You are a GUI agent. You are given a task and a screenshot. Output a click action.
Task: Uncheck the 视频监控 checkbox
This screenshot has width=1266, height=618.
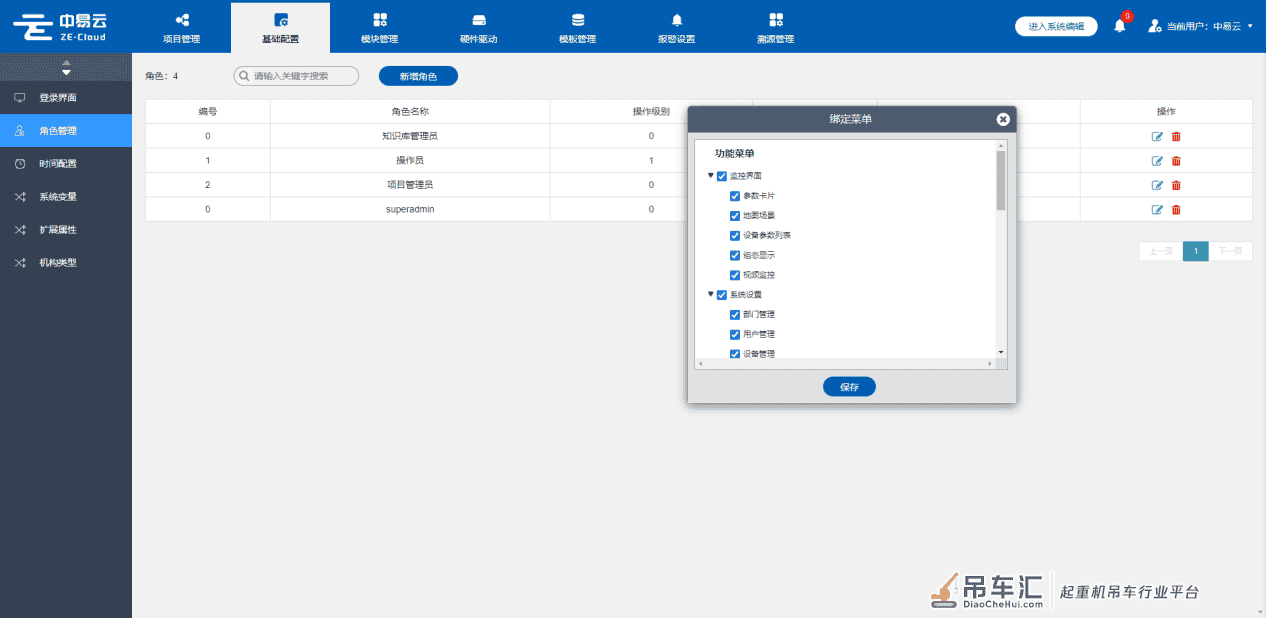(735, 275)
